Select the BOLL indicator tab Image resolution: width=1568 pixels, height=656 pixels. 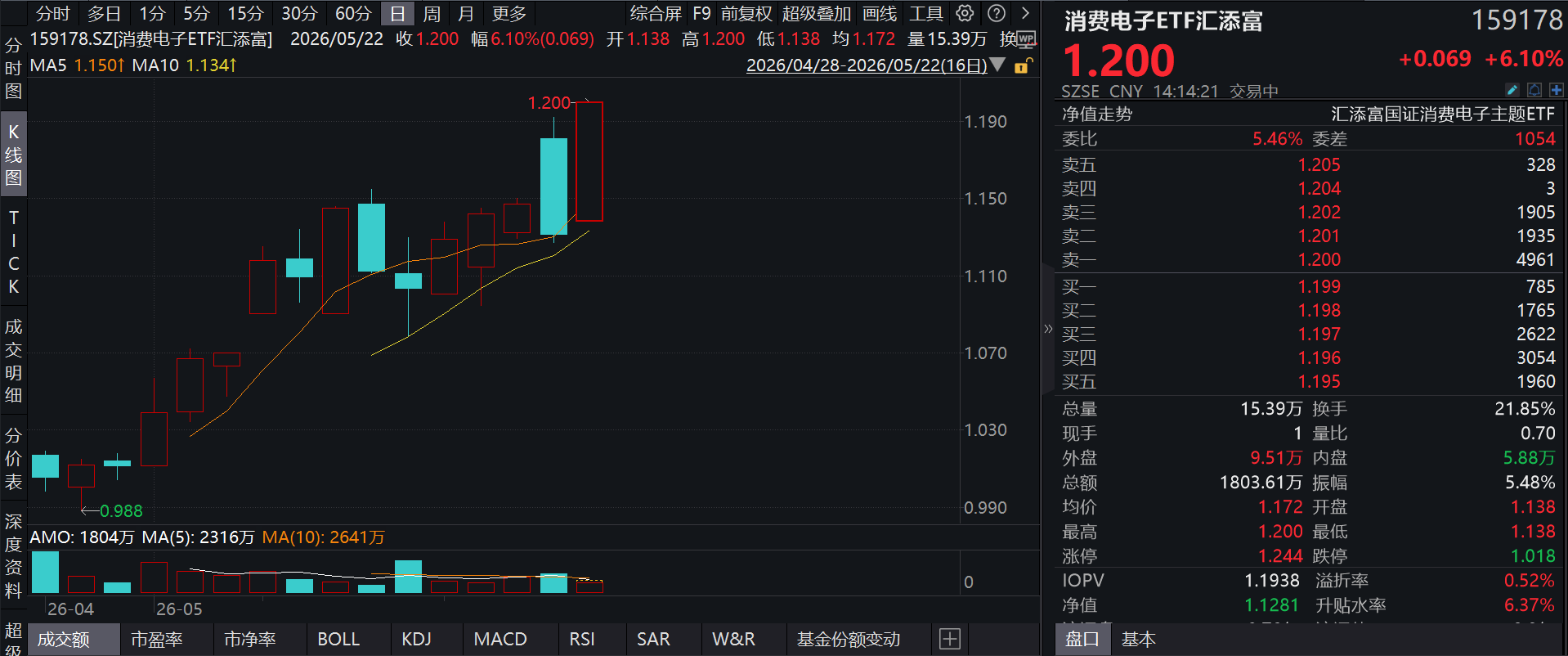pos(338,639)
